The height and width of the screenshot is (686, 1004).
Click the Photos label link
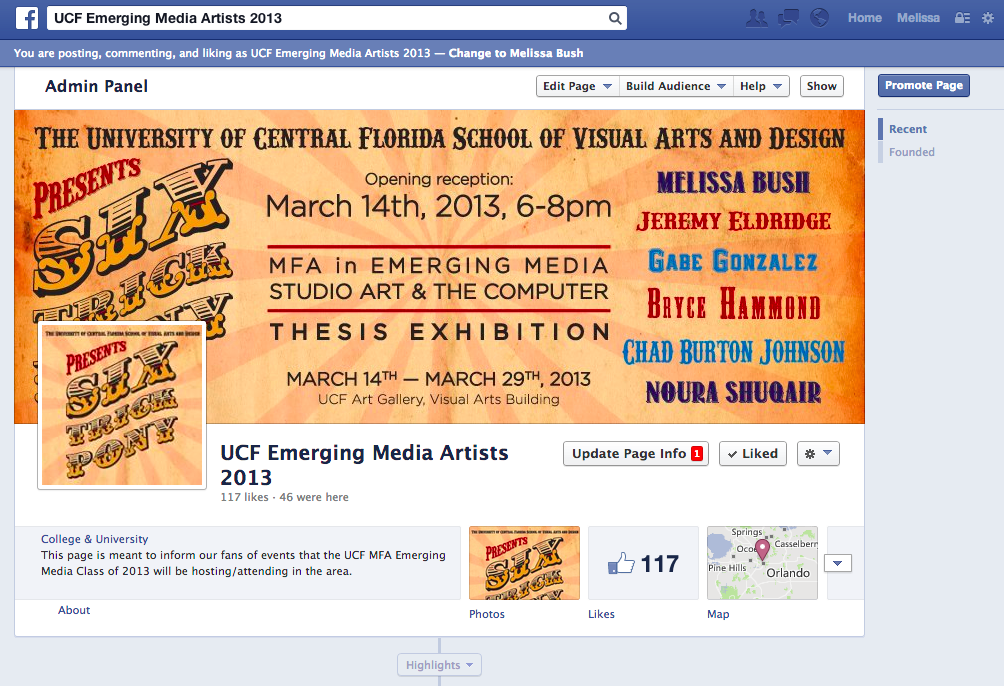click(x=487, y=614)
